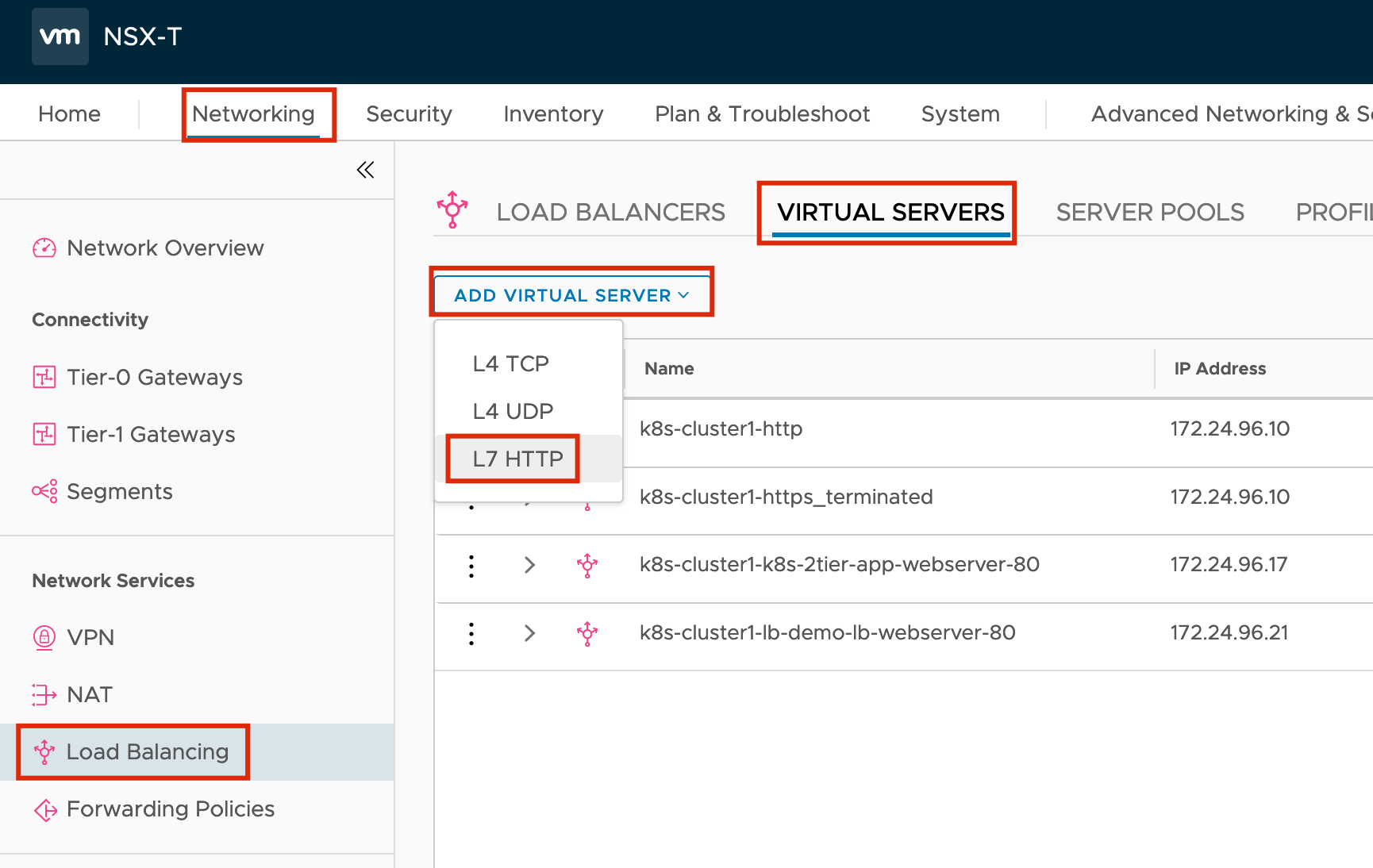
Task: Go to Tier-0 Gateways
Action: click(155, 377)
